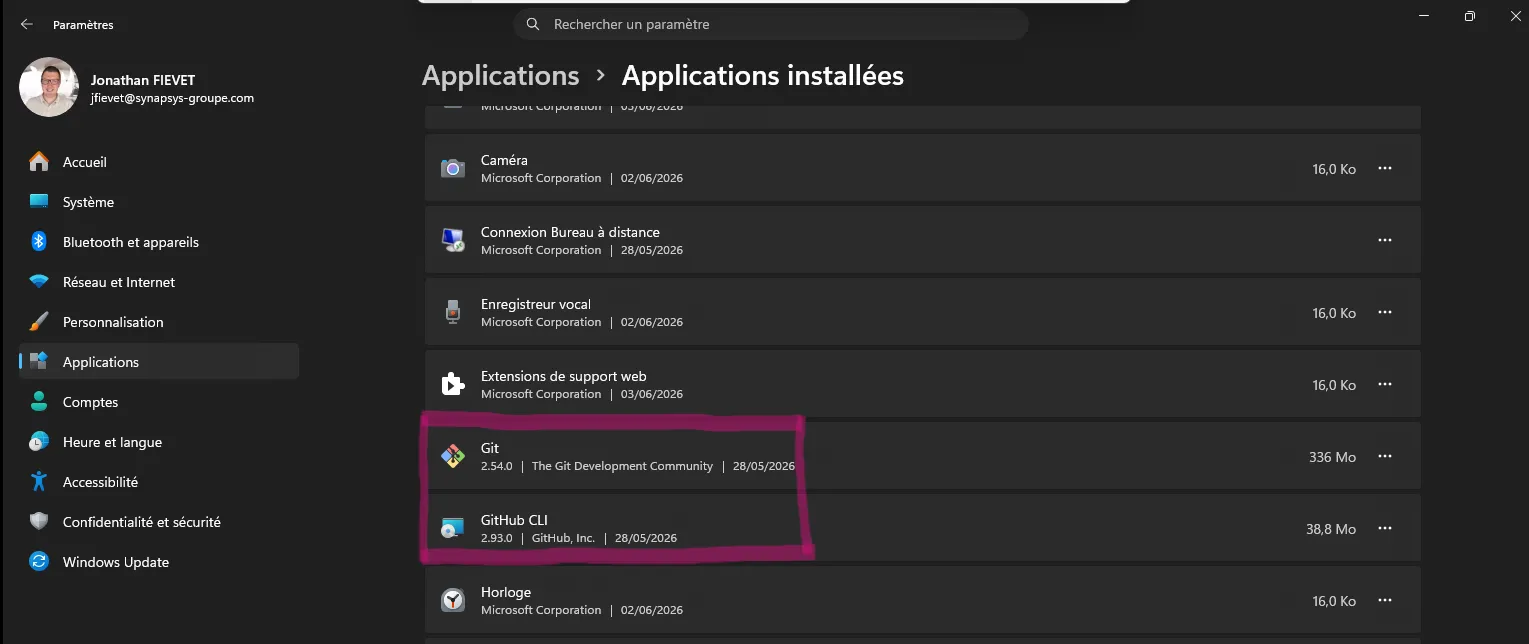This screenshot has height=644, width=1529.
Task: Open the three-dot menu for GitHub CLI
Action: click(x=1385, y=529)
